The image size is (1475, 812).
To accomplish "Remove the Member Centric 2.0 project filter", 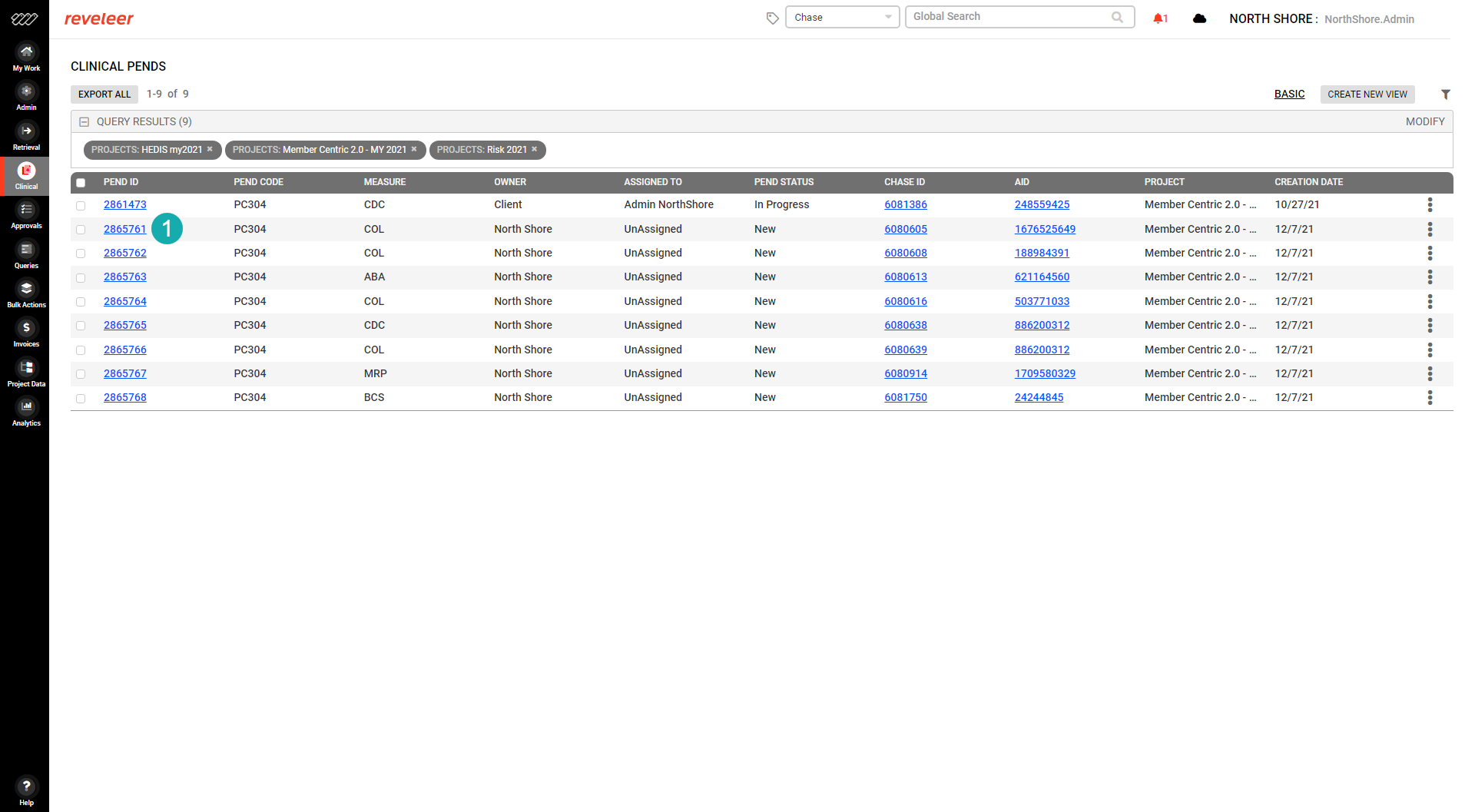I will click(x=414, y=149).
